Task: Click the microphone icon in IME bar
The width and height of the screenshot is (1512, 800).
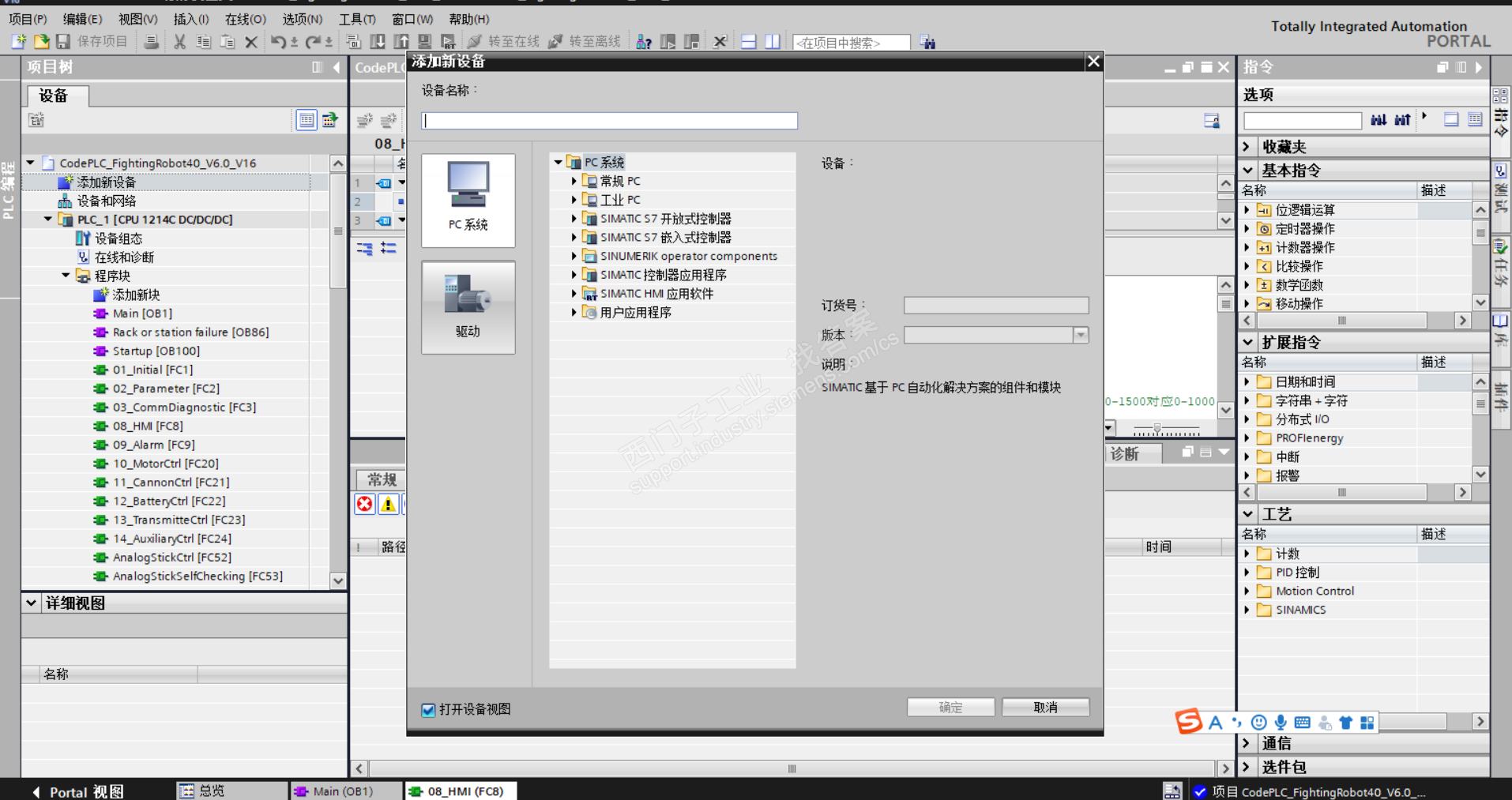Action: (1281, 723)
